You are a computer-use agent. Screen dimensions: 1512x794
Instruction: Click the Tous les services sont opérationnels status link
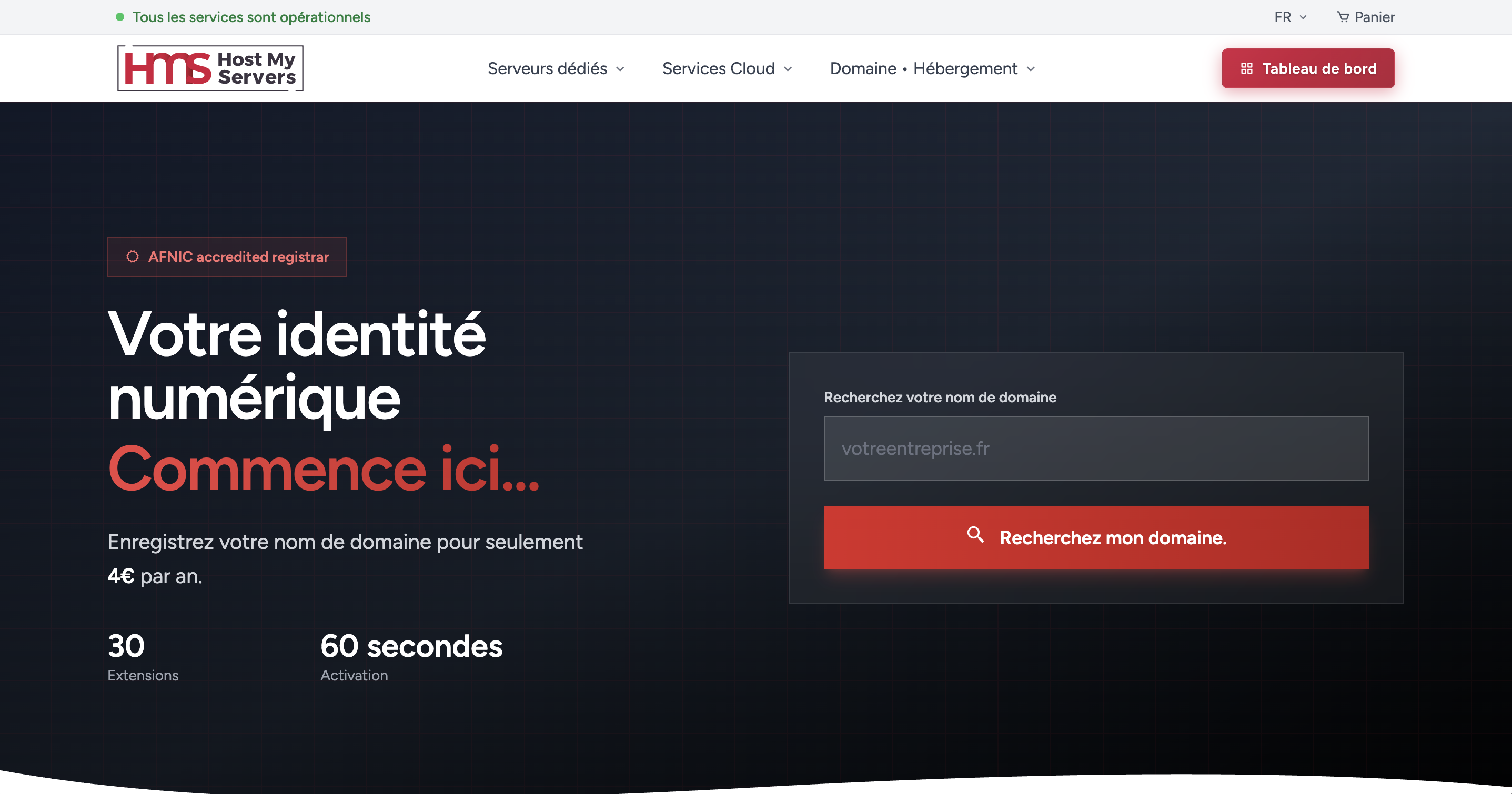251,17
